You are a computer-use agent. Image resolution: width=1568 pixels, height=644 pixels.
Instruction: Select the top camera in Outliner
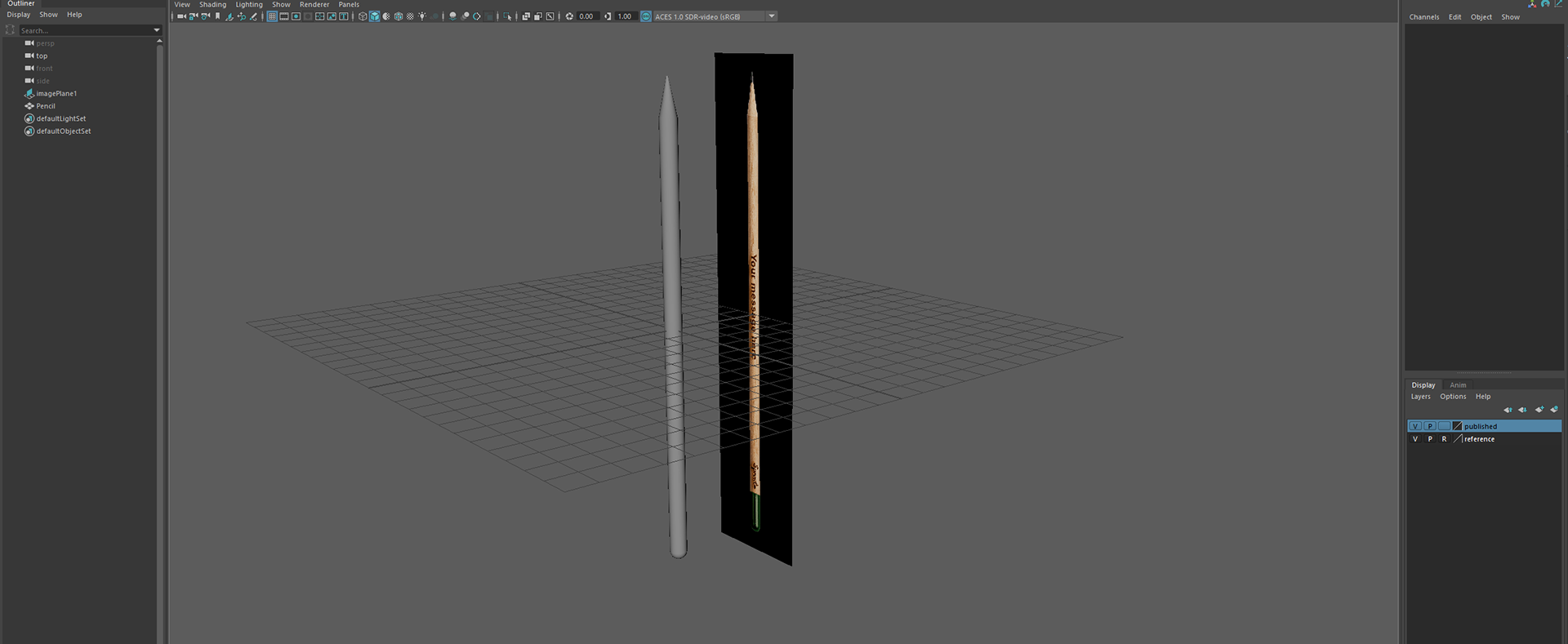(42, 56)
